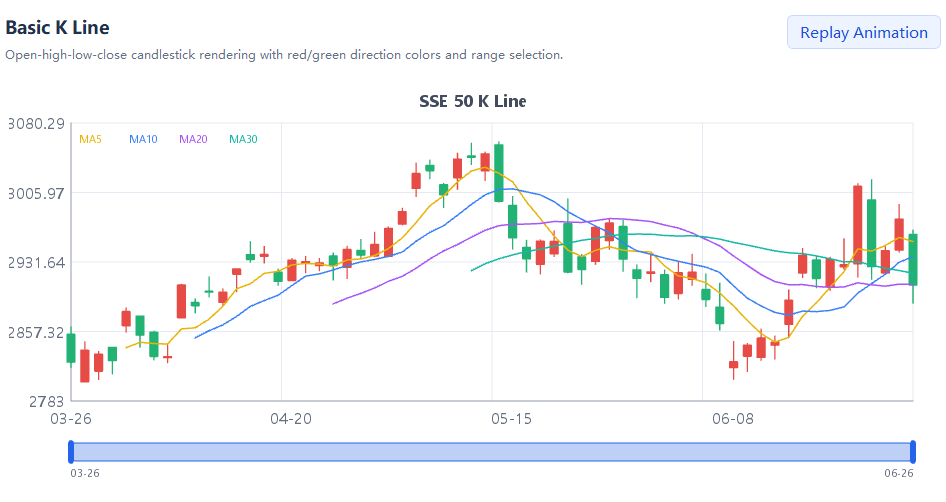Click the tall green candlestick near 05-15
The height and width of the screenshot is (502, 946).
498,173
